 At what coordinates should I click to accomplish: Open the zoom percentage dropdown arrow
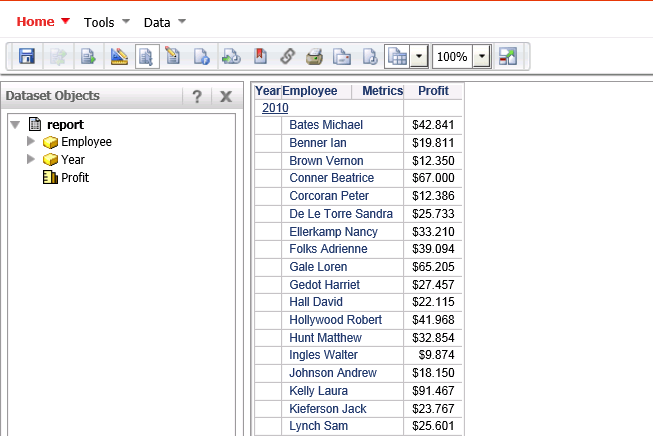(481, 56)
